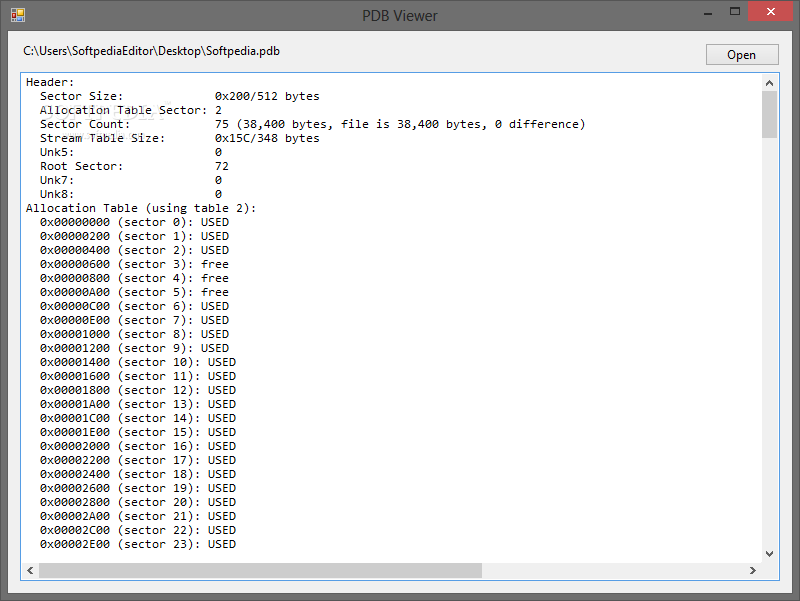Click the horizontal scrollbar thumb

[260, 570]
